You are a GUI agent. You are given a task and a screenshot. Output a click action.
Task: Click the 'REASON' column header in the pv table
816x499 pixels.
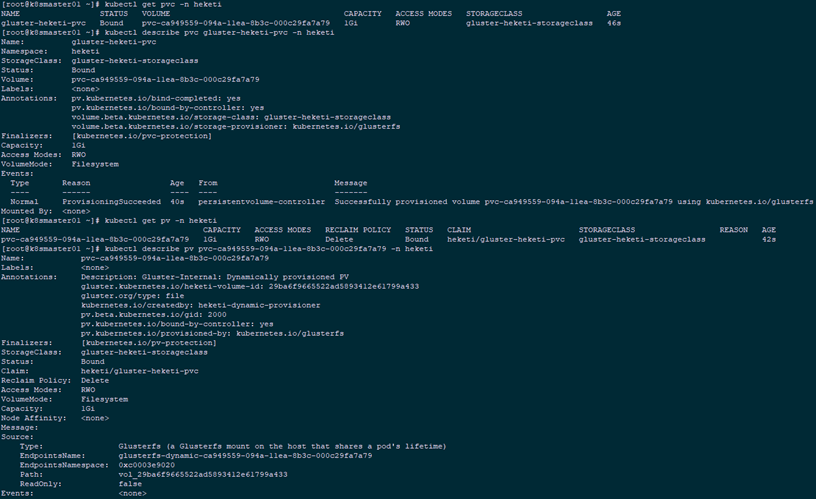(x=734, y=230)
